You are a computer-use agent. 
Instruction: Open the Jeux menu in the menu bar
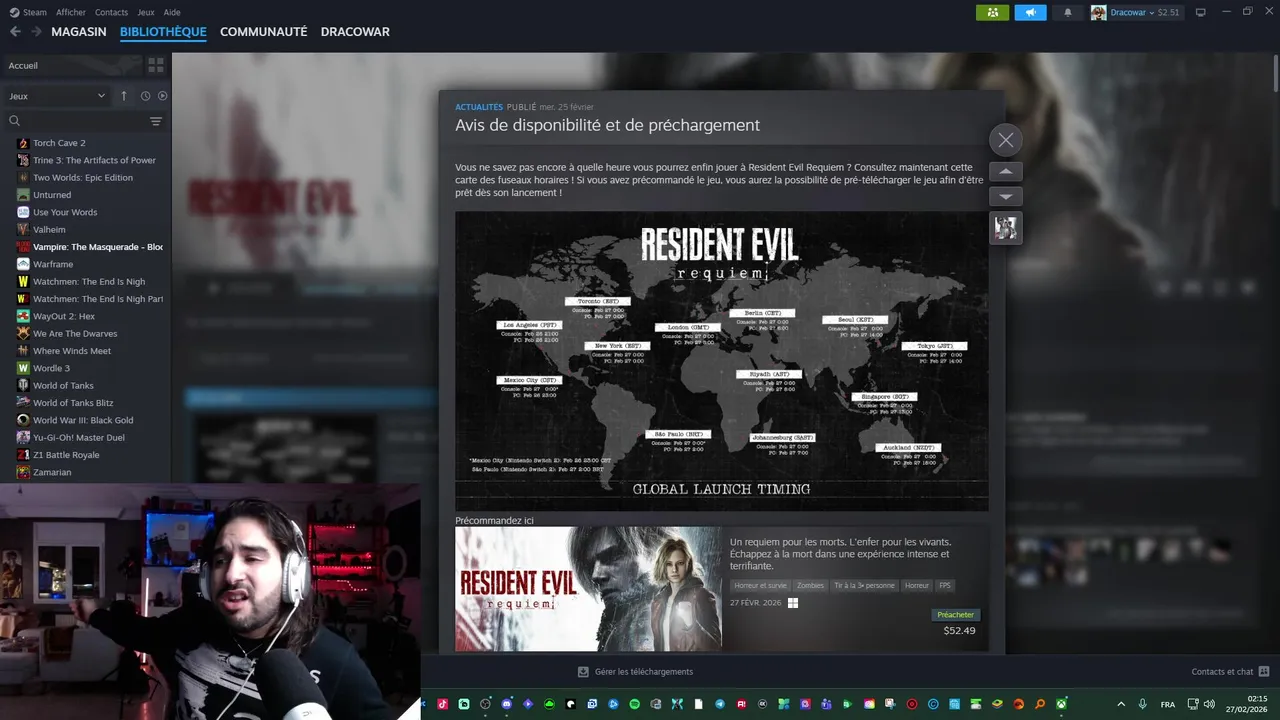click(x=146, y=12)
